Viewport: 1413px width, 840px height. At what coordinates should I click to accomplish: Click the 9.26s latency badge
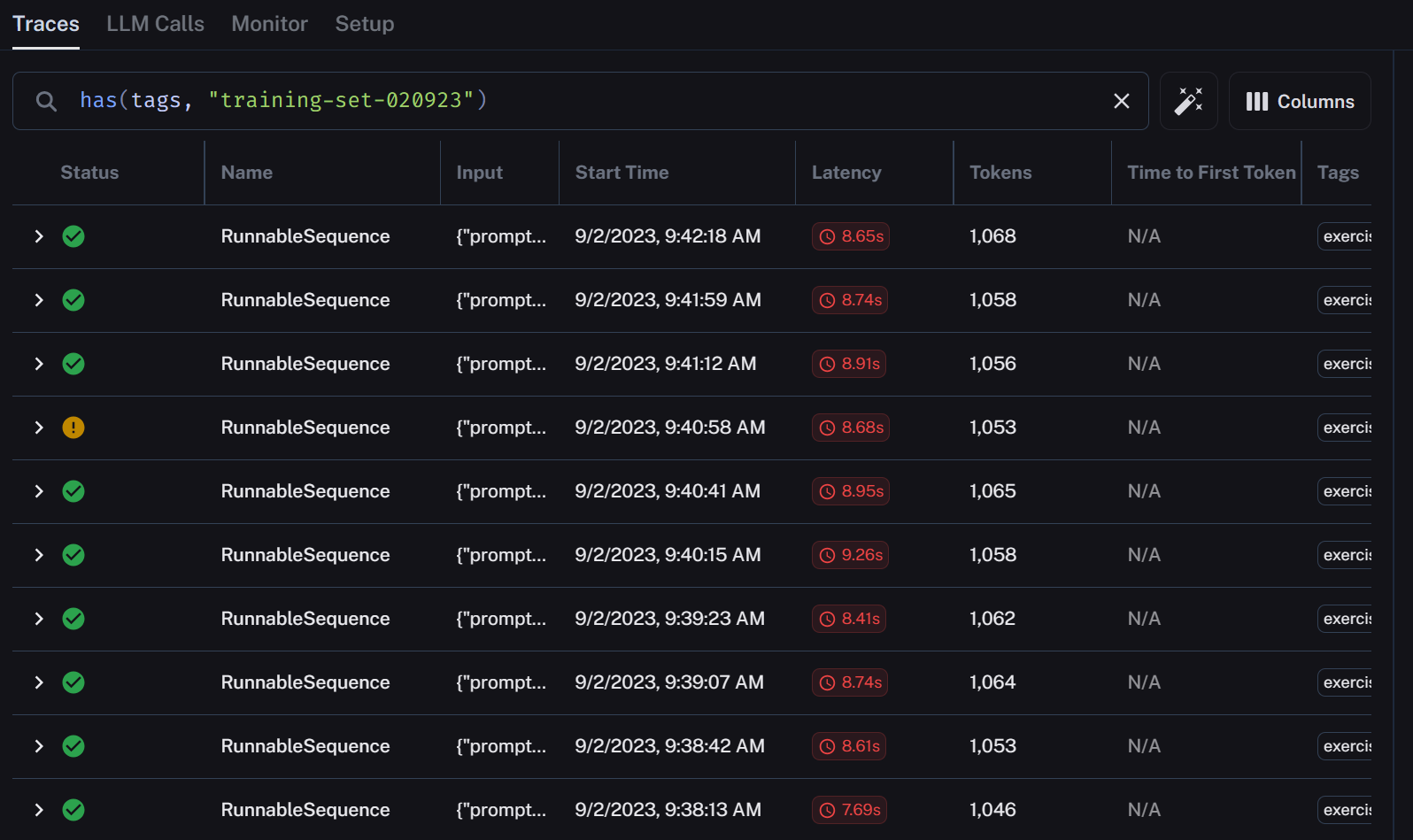(x=850, y=555)
